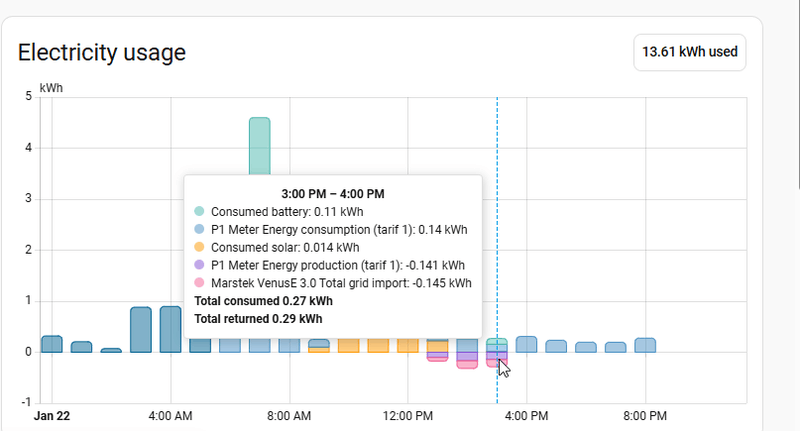The width and height of the screenshot is (800, 431).
Task: Click the purple P1 Meter production legend dot
Action: 200,265
